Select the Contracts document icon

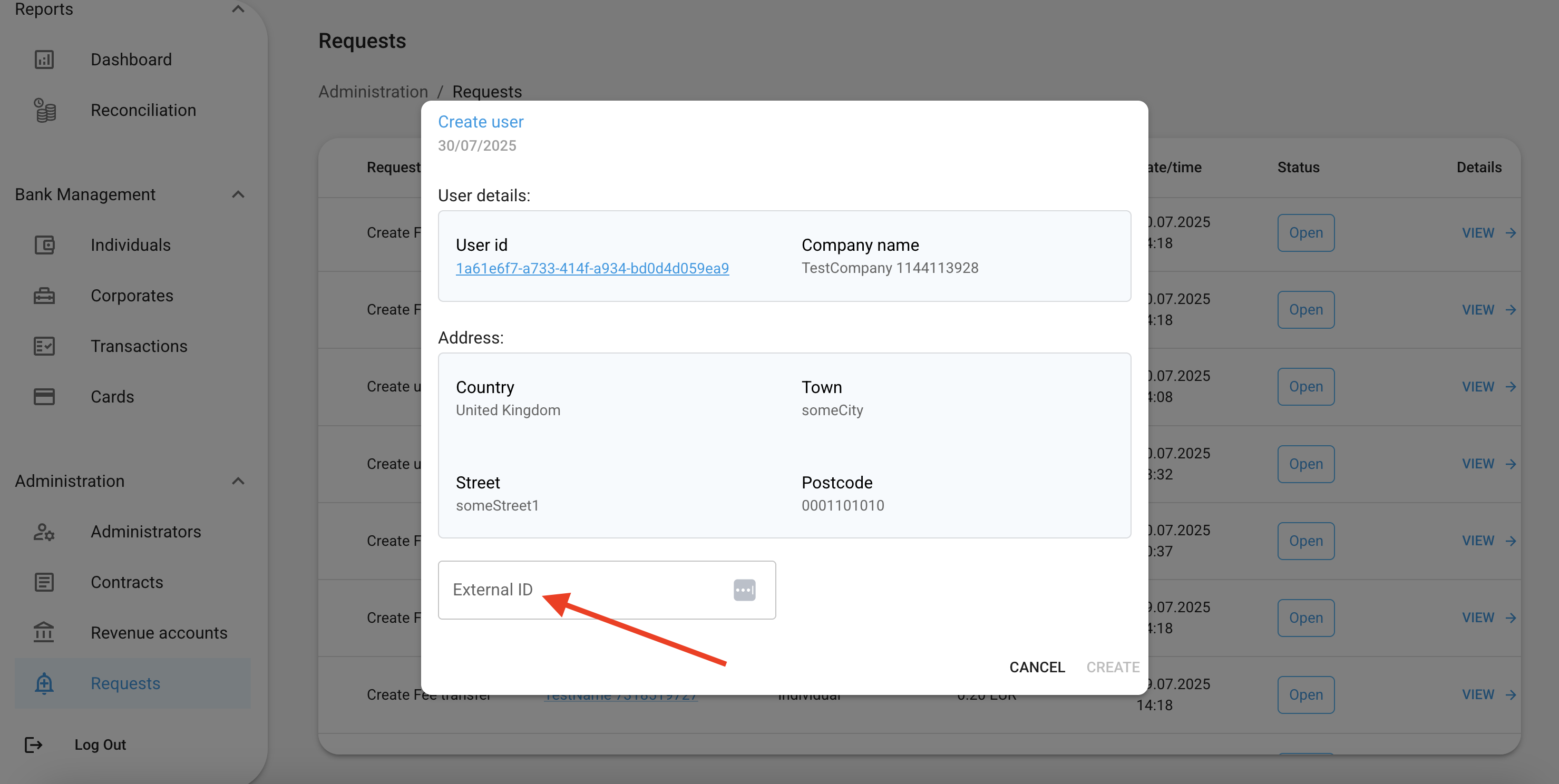[44, 582]
